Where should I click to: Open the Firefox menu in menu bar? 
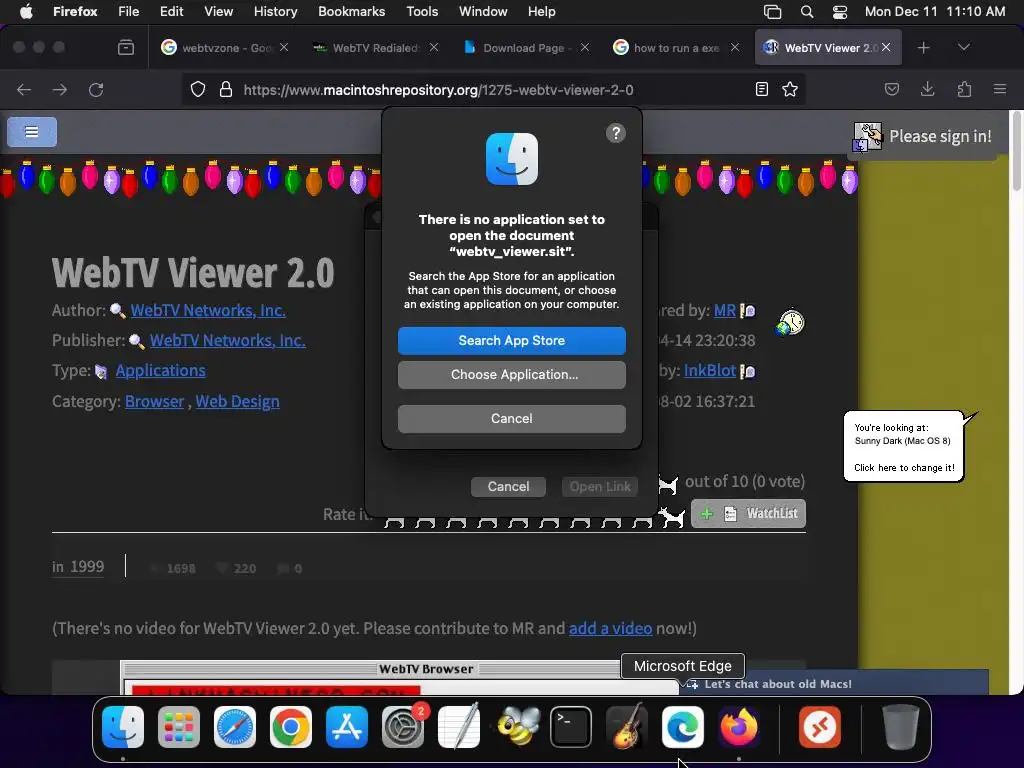coord(75,11)
